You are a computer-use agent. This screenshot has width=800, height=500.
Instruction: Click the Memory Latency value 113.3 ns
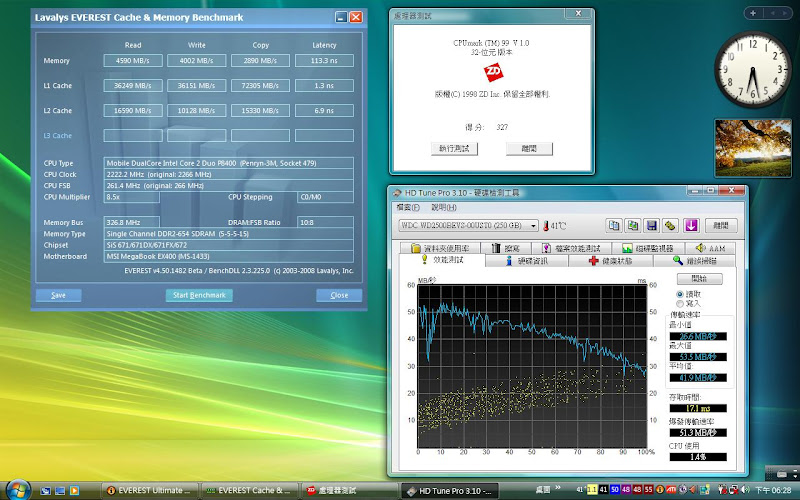coord(324,61)
